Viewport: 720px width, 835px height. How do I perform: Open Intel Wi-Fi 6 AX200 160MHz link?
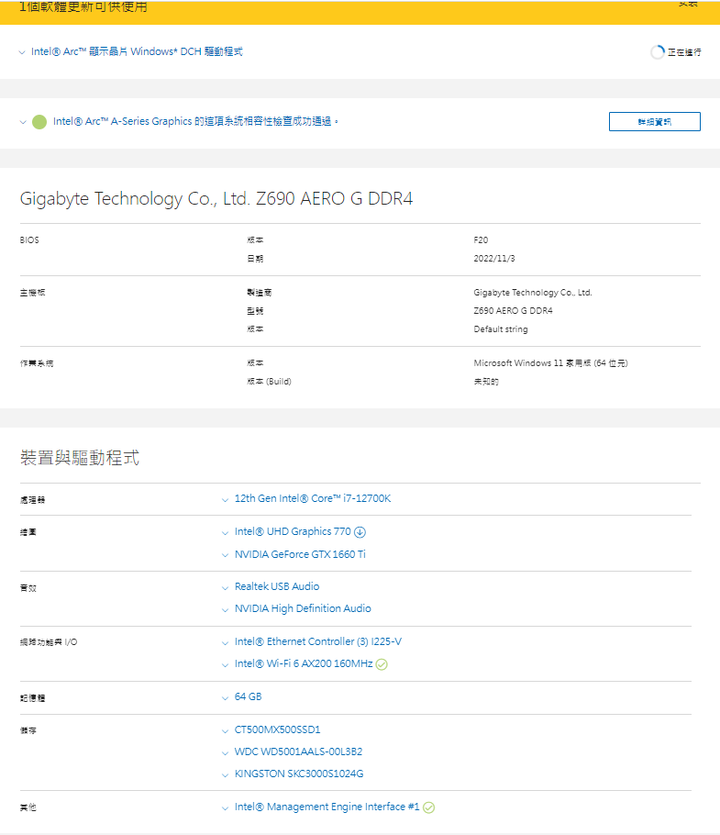(304, 664)
